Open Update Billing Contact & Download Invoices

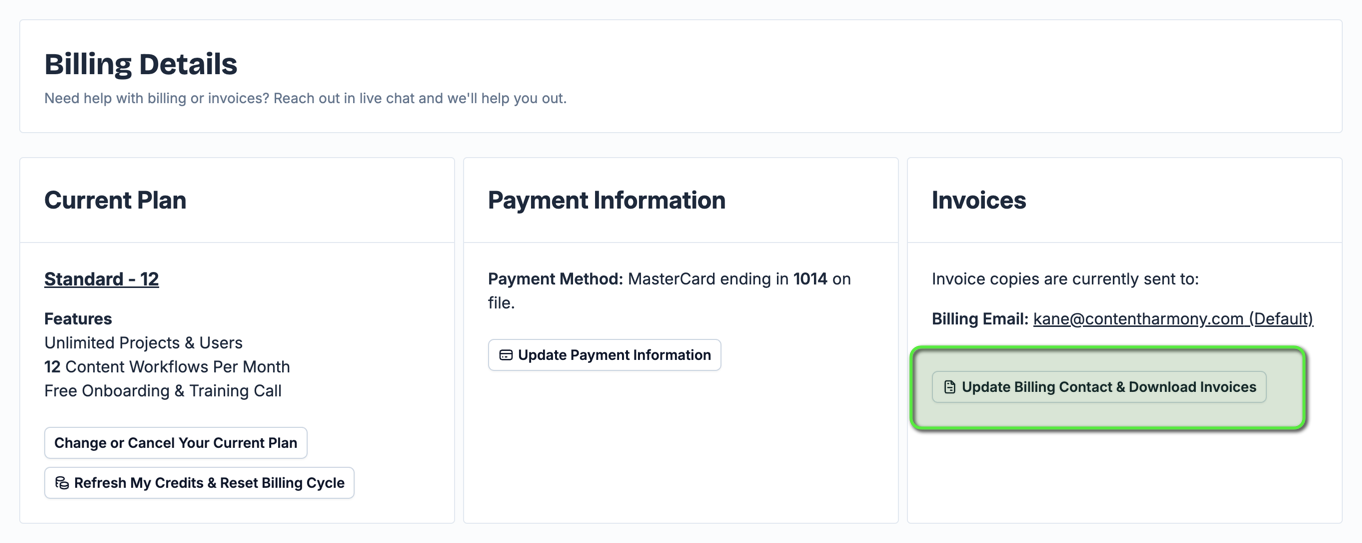click(1099, 387)
